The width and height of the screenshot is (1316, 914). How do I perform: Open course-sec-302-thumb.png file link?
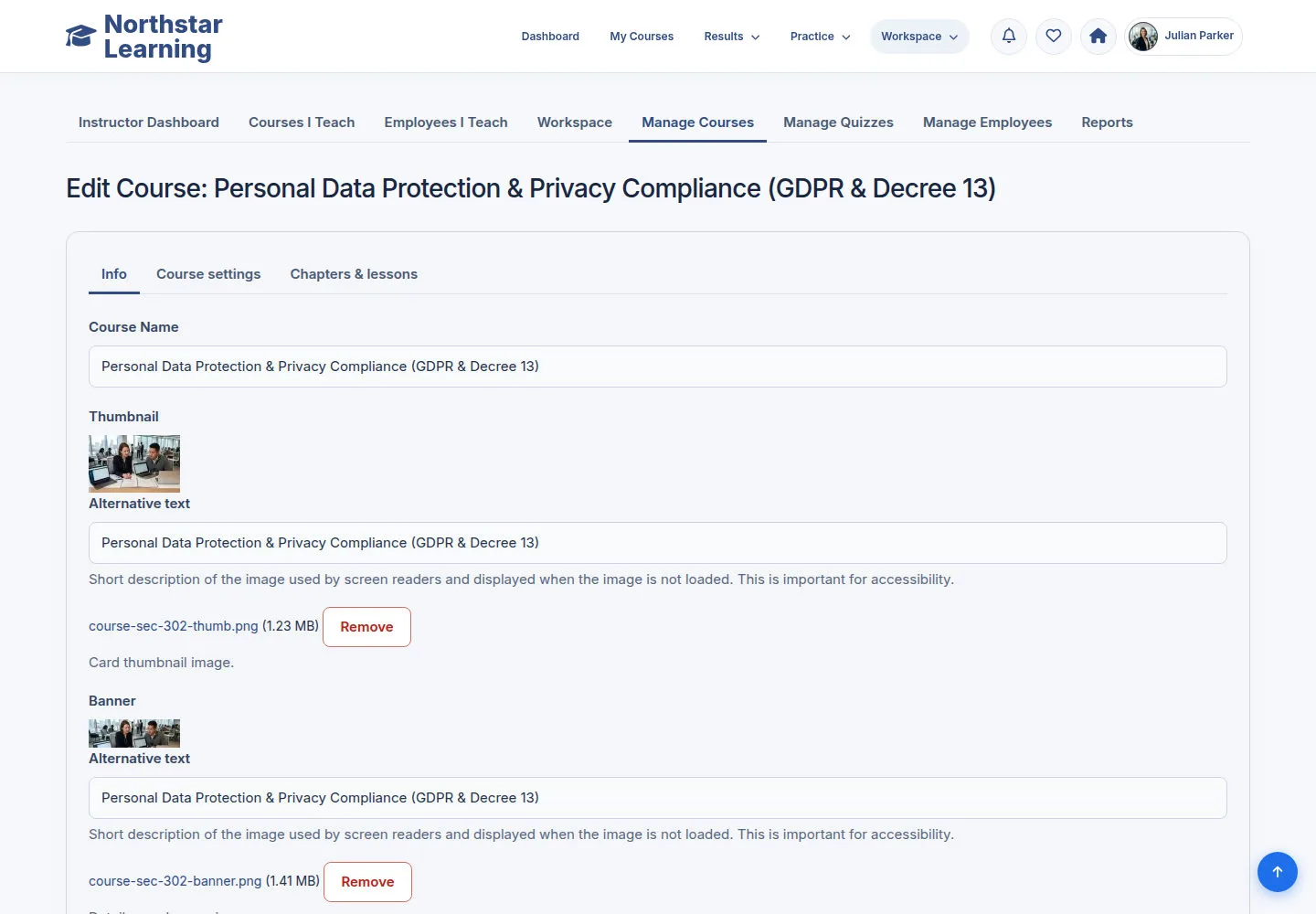(174, 626)
